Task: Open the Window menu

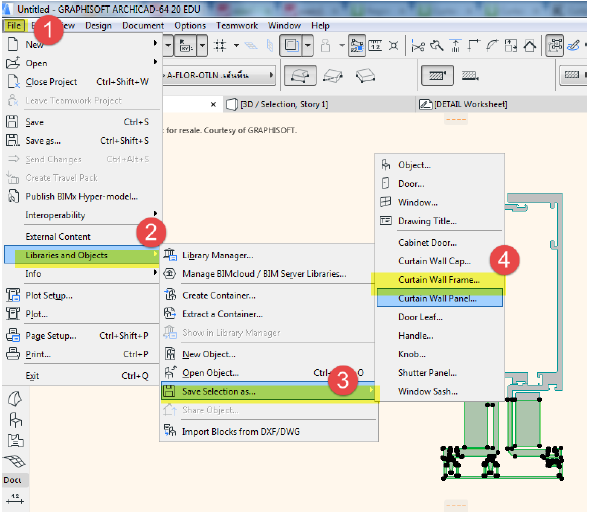Action: (284, 26)
